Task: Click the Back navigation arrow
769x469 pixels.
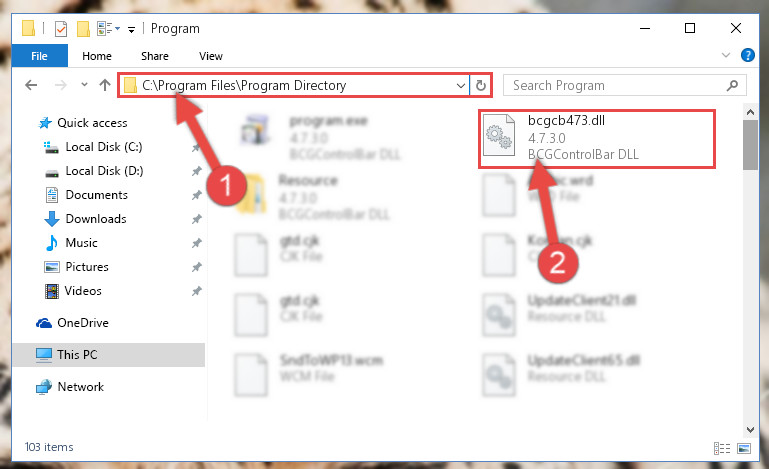Action: [x=31, y=85]
